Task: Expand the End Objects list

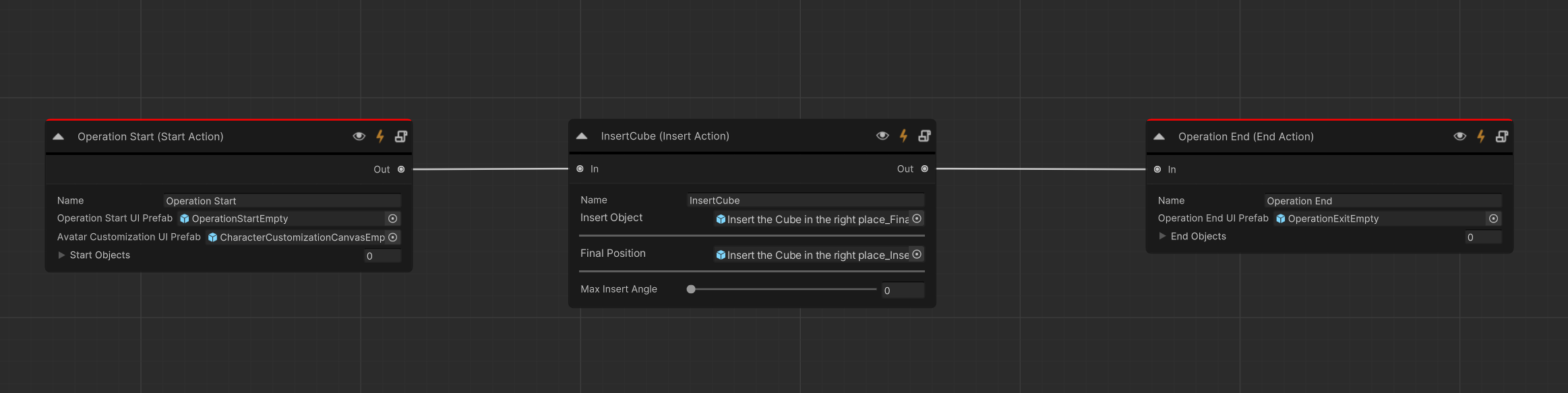Action: pos(1162,236)
